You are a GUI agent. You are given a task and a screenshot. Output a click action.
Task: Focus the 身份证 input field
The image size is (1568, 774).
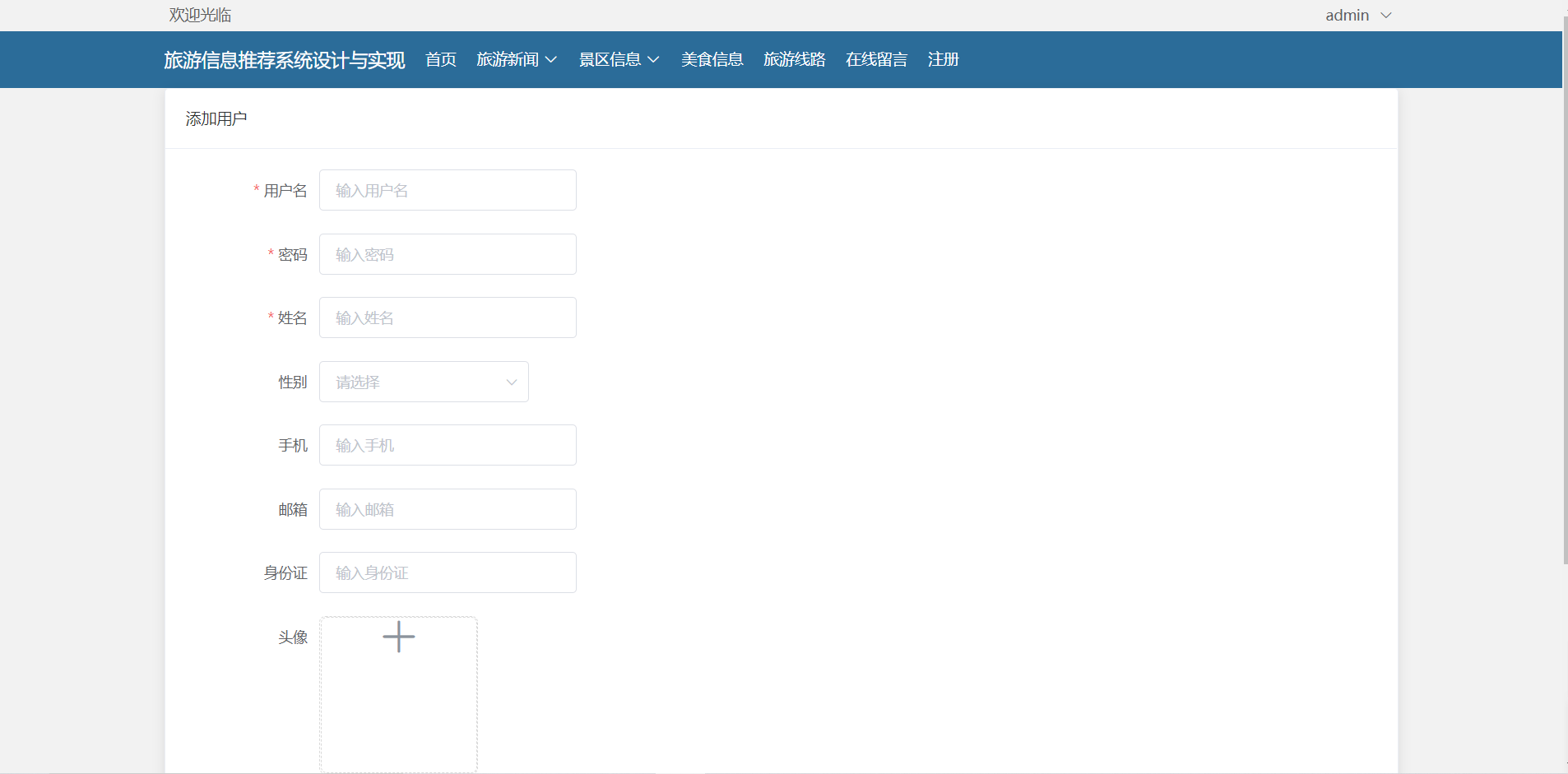[x=448, y=572]
